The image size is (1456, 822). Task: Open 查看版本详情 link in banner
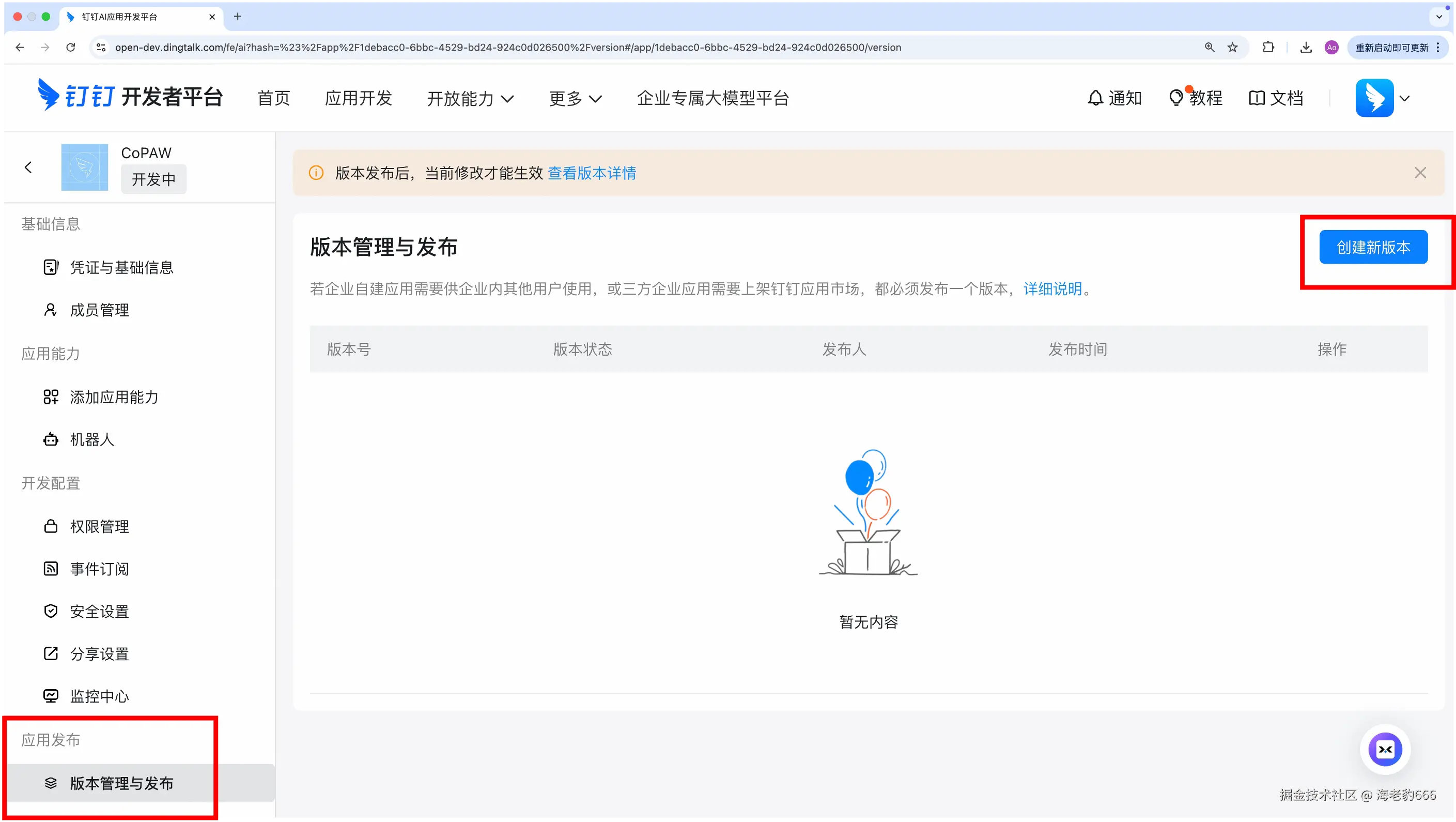[591, 173]
